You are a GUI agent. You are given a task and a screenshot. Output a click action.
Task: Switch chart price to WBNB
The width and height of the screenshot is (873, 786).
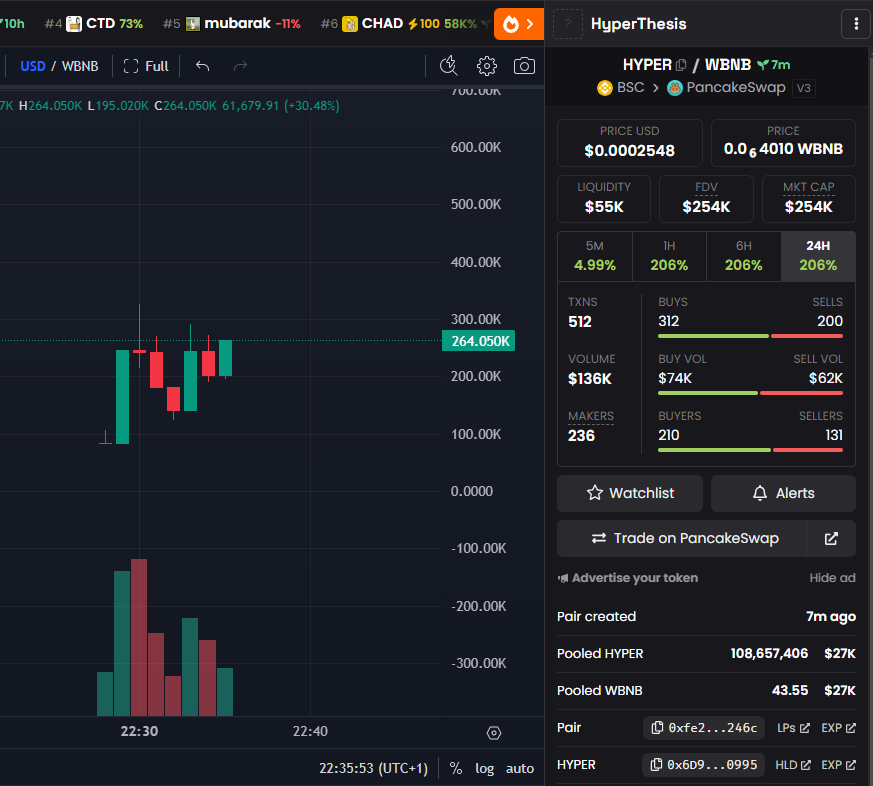(x=80, y=66)
